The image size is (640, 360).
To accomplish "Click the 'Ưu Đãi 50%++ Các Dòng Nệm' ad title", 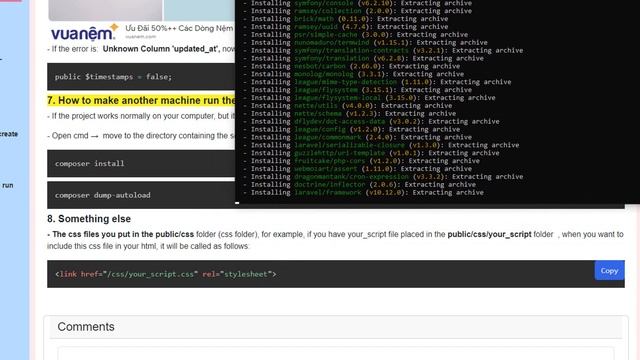I will tap(179, 28).
